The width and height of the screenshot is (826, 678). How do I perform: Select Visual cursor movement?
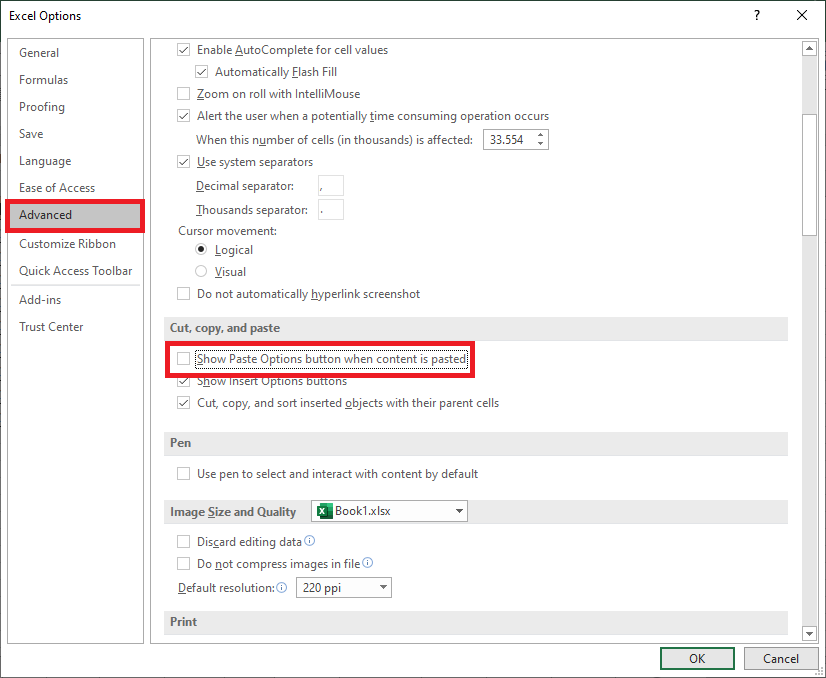[201, 271]
